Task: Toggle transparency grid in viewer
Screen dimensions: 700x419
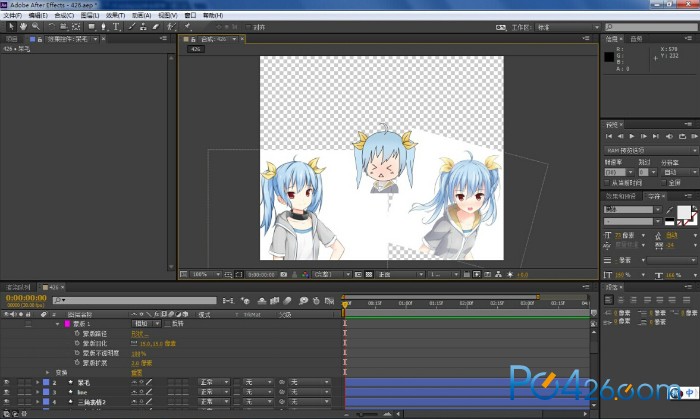Action: point(369,274)
